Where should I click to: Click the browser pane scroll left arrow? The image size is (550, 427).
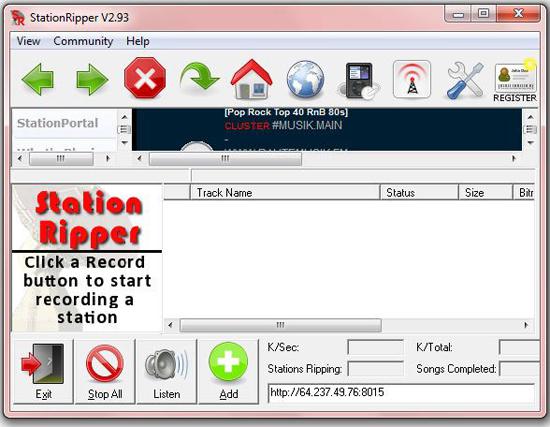coord(140,159)
